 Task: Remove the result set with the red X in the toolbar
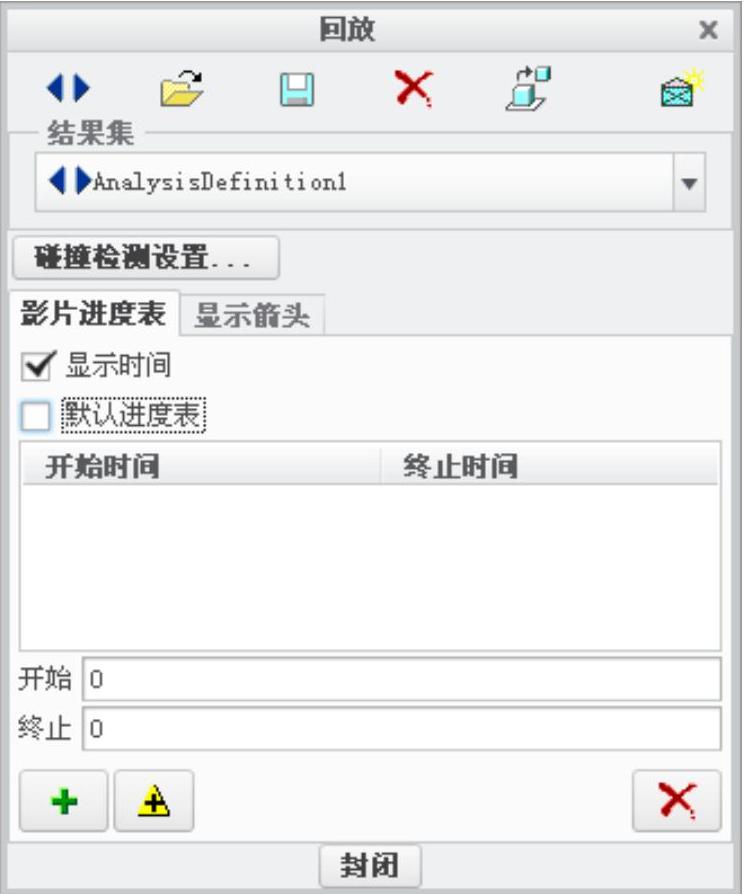click(414, 88)
